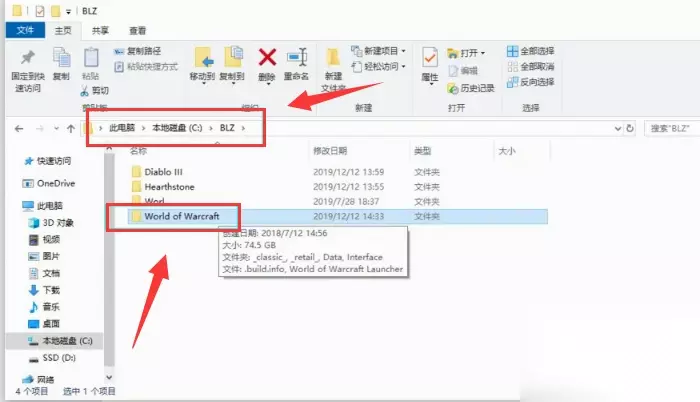The height and width of the screenshot is (402, 700).
Task: Click Select All (全部选择)
Action: 531,51
